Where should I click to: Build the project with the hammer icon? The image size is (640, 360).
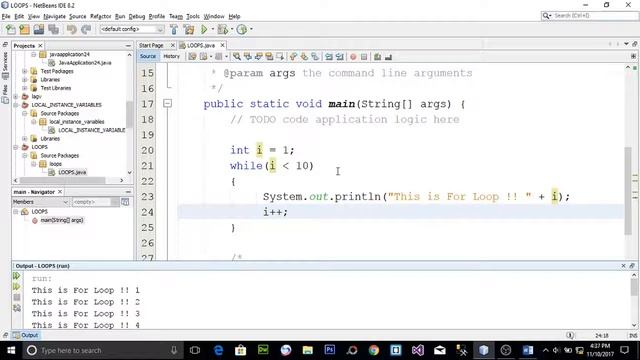[x=174, y=29]
